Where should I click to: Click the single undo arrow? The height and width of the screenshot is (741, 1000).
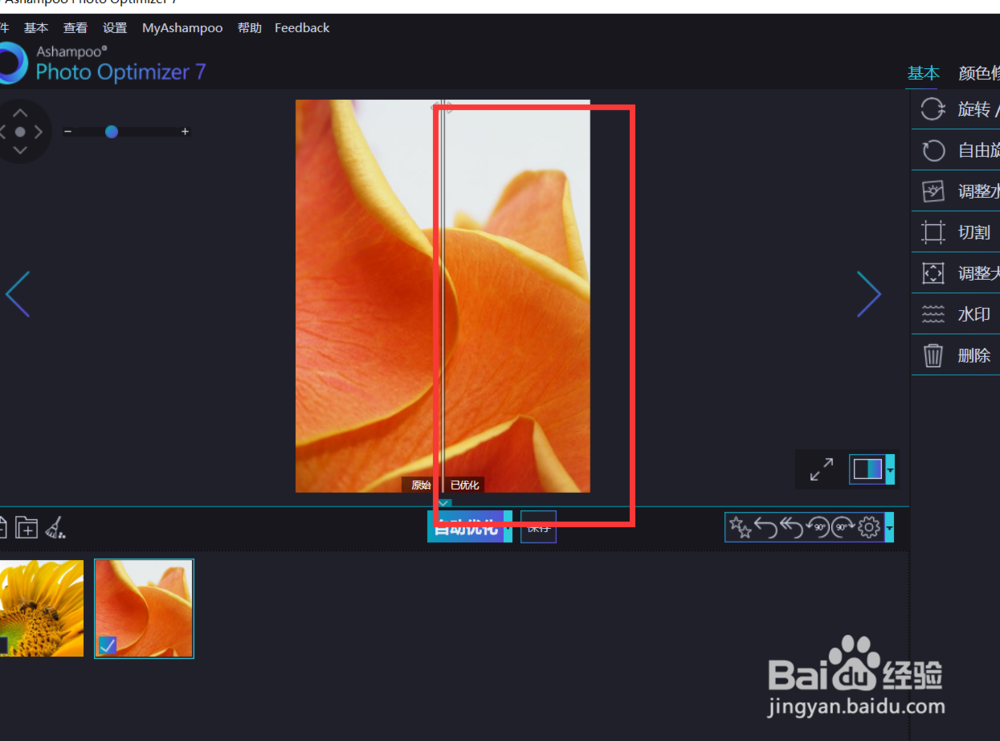click(x=766, y=527)
